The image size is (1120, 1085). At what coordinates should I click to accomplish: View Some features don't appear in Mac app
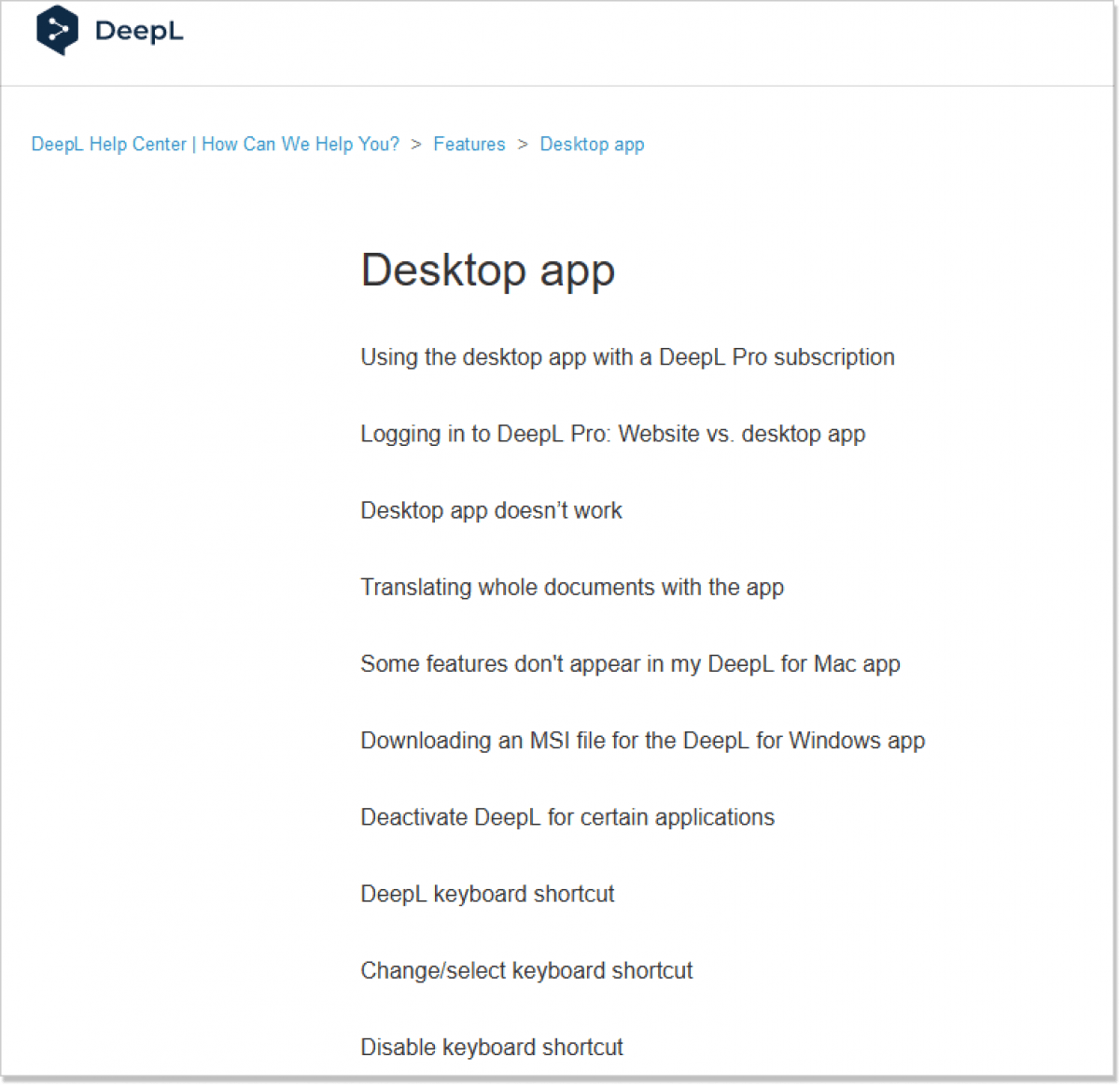[x=630, y=663]
